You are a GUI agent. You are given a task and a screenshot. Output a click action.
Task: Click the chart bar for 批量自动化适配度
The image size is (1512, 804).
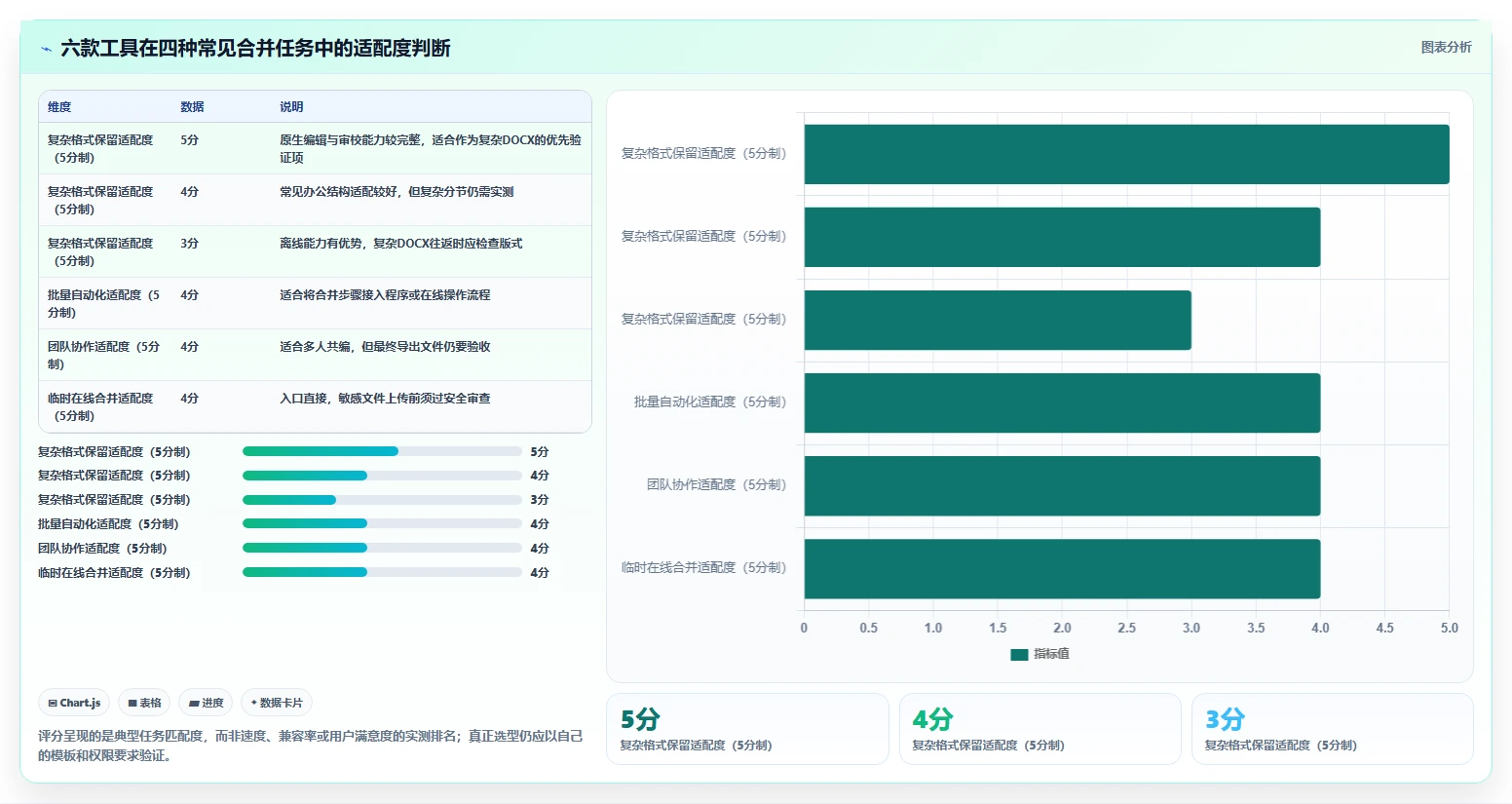pyautogui.click(x=1062, y=402)
